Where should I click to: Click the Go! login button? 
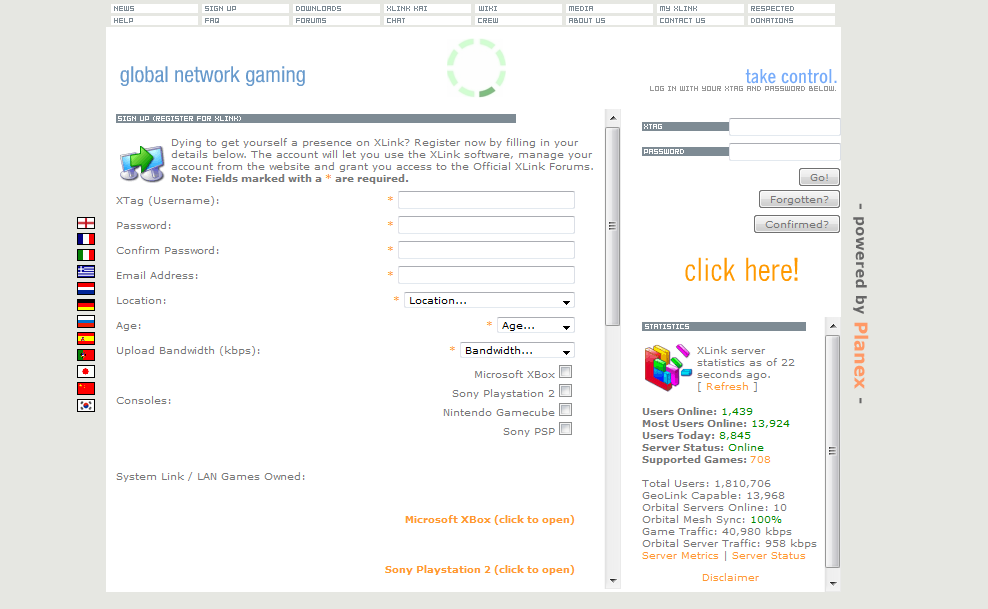pos(819,178)
